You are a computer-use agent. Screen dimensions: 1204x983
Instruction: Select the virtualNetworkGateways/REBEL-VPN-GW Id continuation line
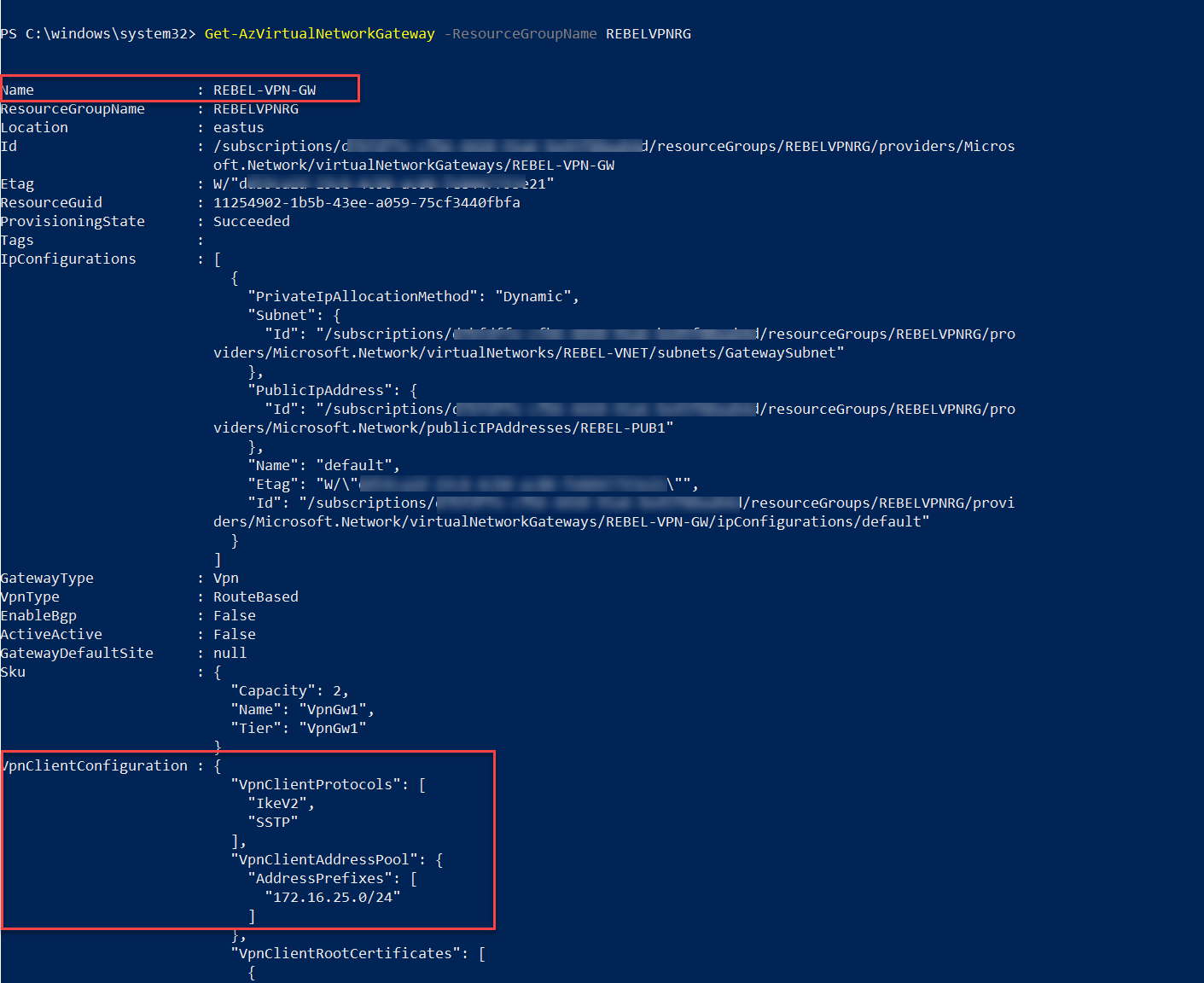tap(414, 166)
